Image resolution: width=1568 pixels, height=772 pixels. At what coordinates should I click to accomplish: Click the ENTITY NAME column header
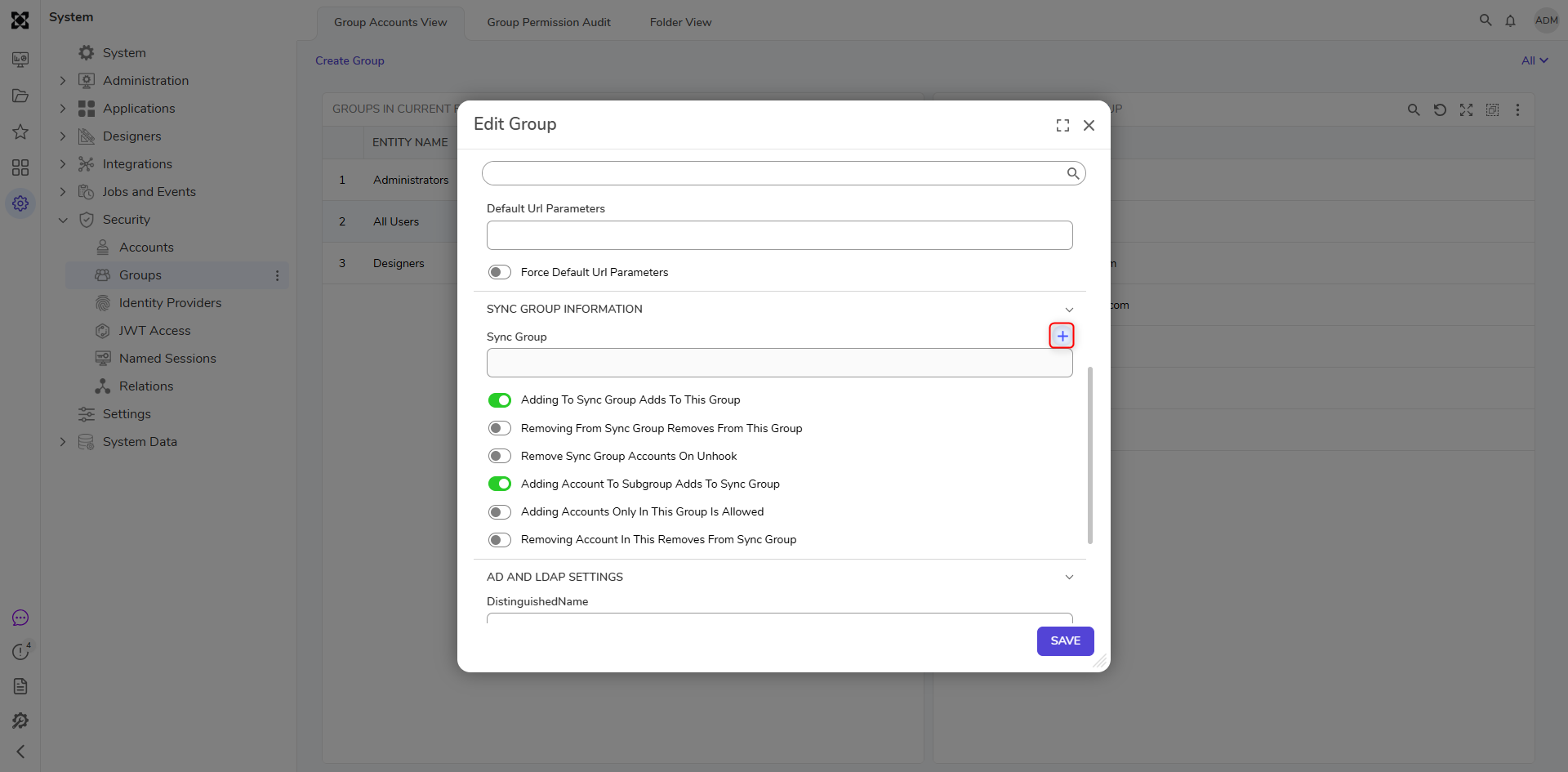tap(410, 142)
